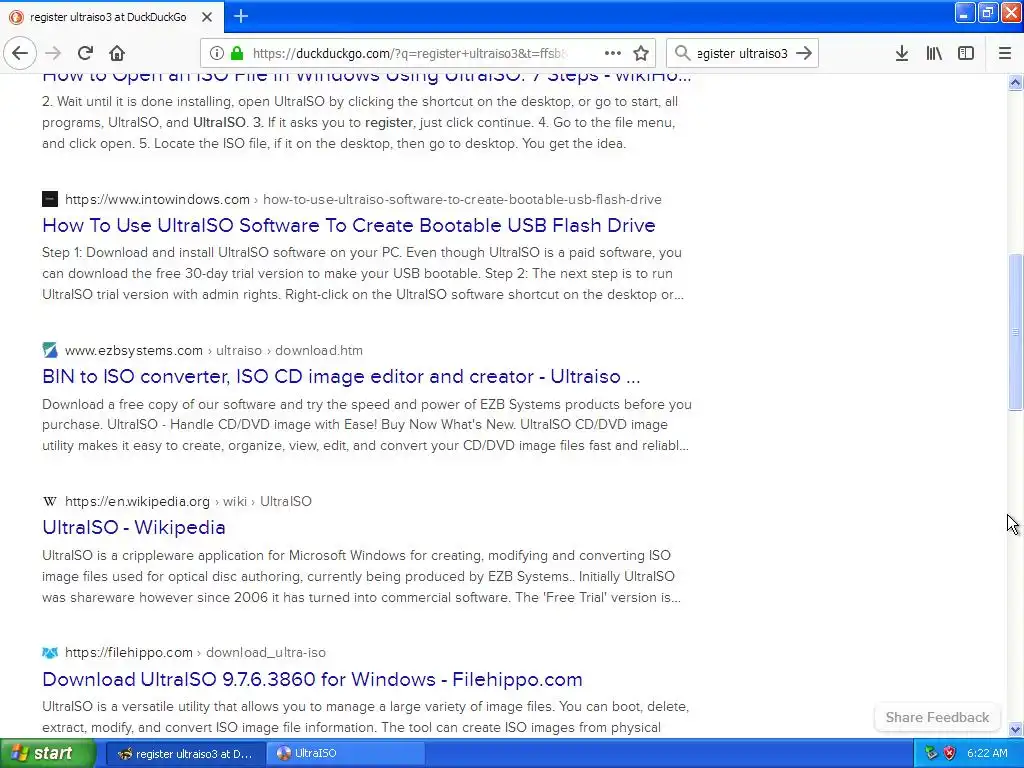The height and width of the screenshot is (768, 1024).
Task: Open the Downloads panel
Action: 902,53
